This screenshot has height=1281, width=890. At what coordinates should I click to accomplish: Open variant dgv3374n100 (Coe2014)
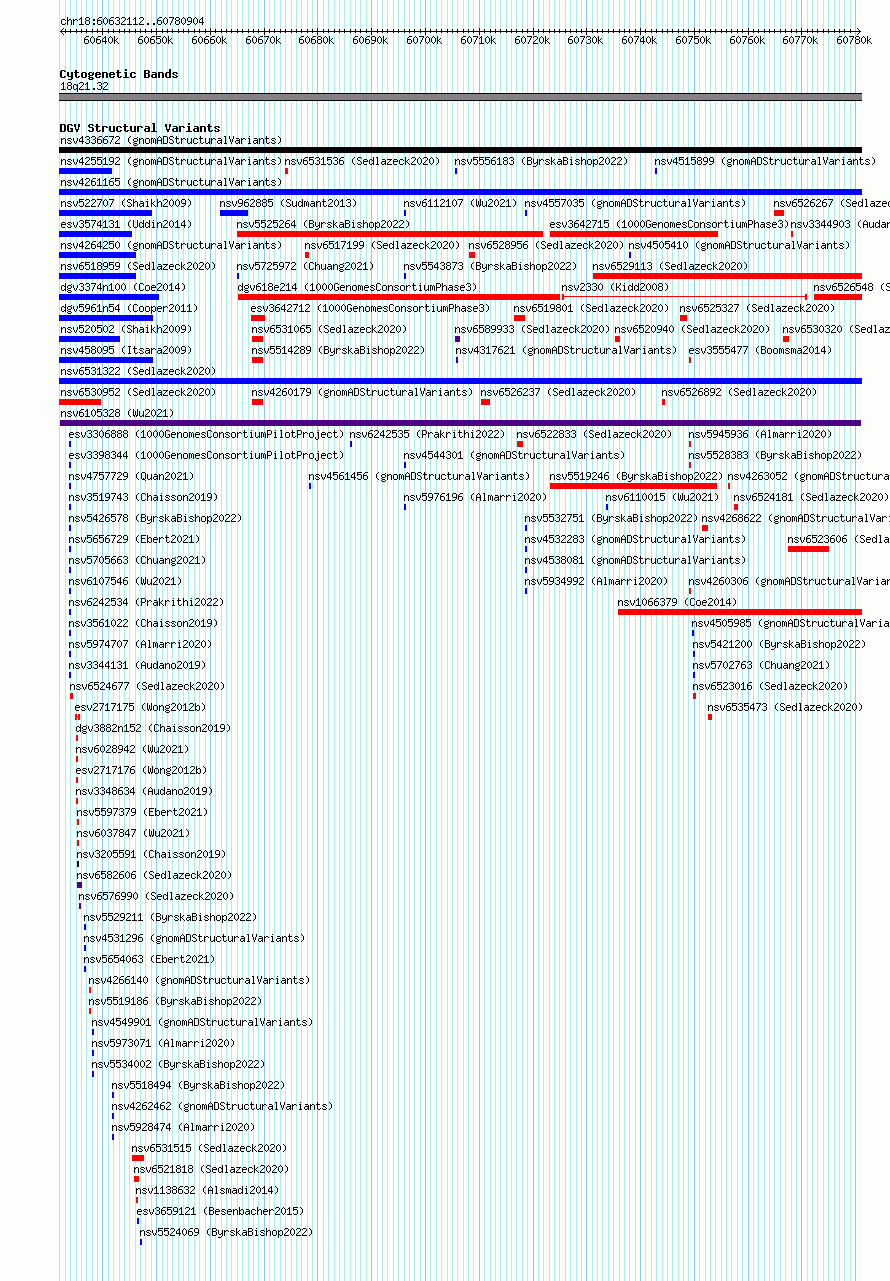(x=122, y=287)
